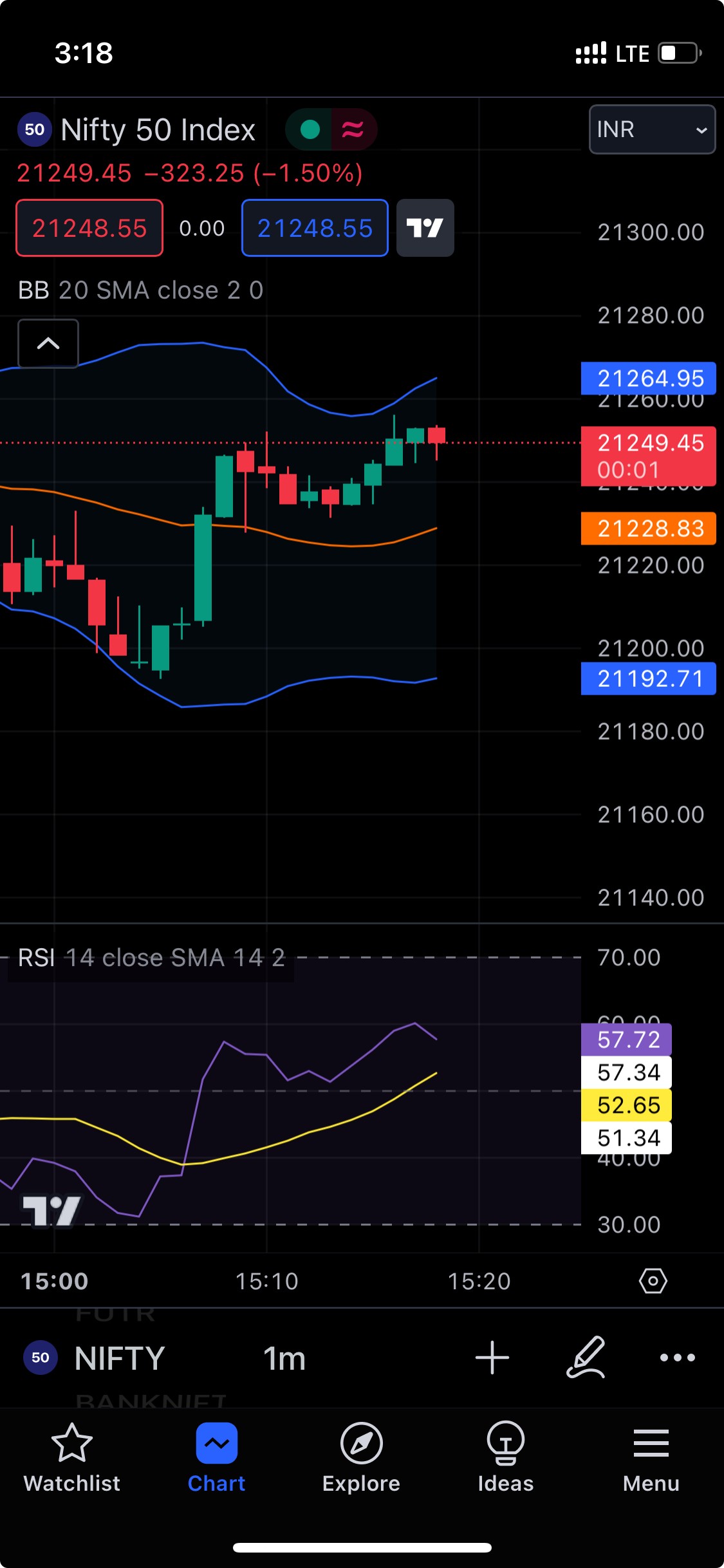Image resolution: width=724 pixels, height=1568 pixels.
Task: Tap the red approximate data icon
Action: pos(353,129)
